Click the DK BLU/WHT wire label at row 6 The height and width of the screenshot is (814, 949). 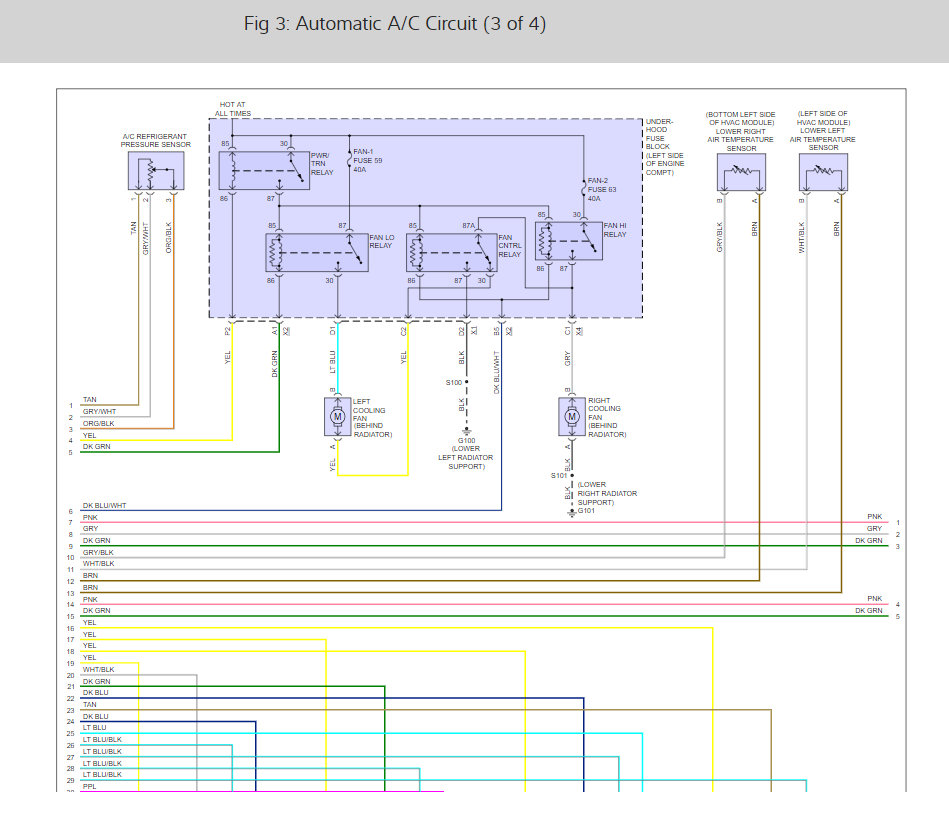coord(104,506)
